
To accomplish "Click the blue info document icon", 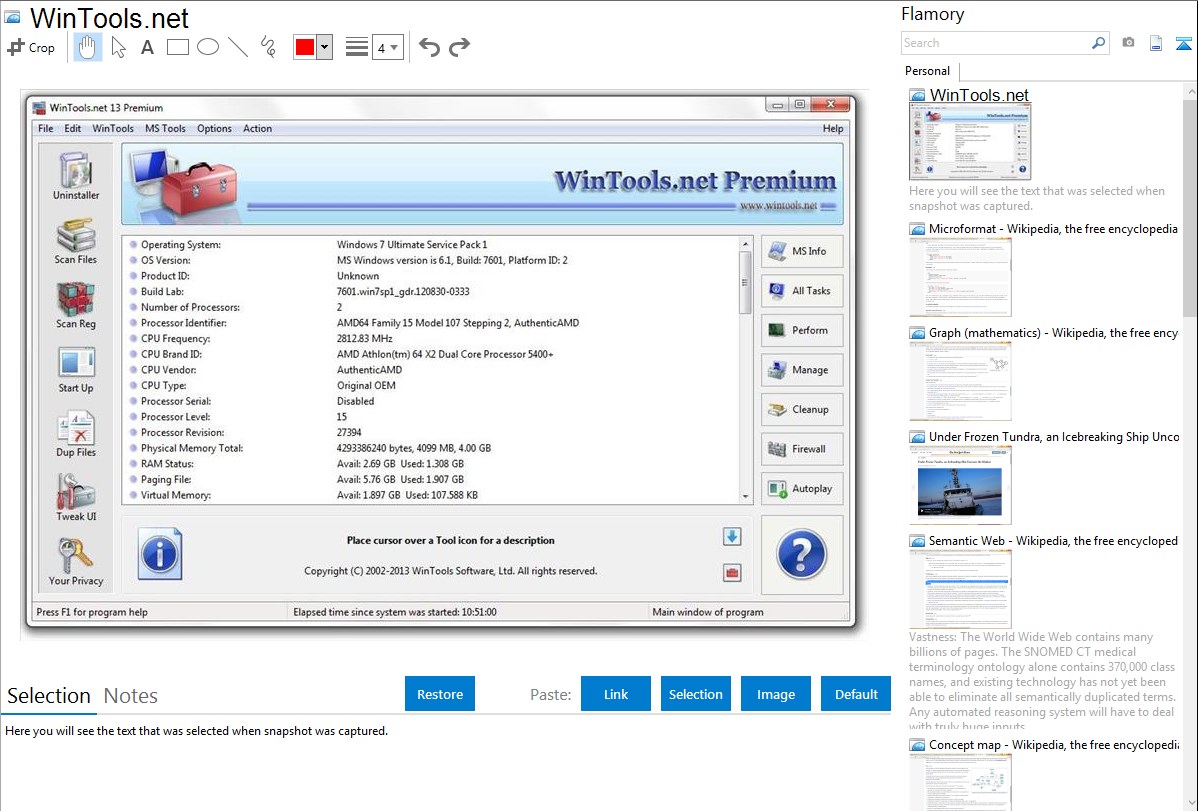I will (160, 553).
